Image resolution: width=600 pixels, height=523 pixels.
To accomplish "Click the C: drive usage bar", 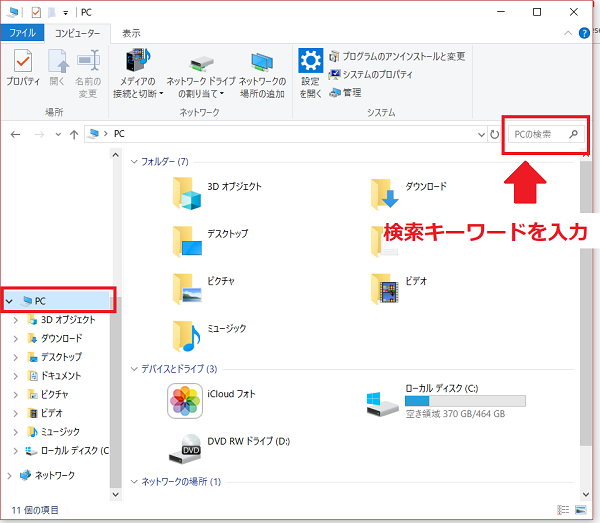I will click(x=465, y=401).
